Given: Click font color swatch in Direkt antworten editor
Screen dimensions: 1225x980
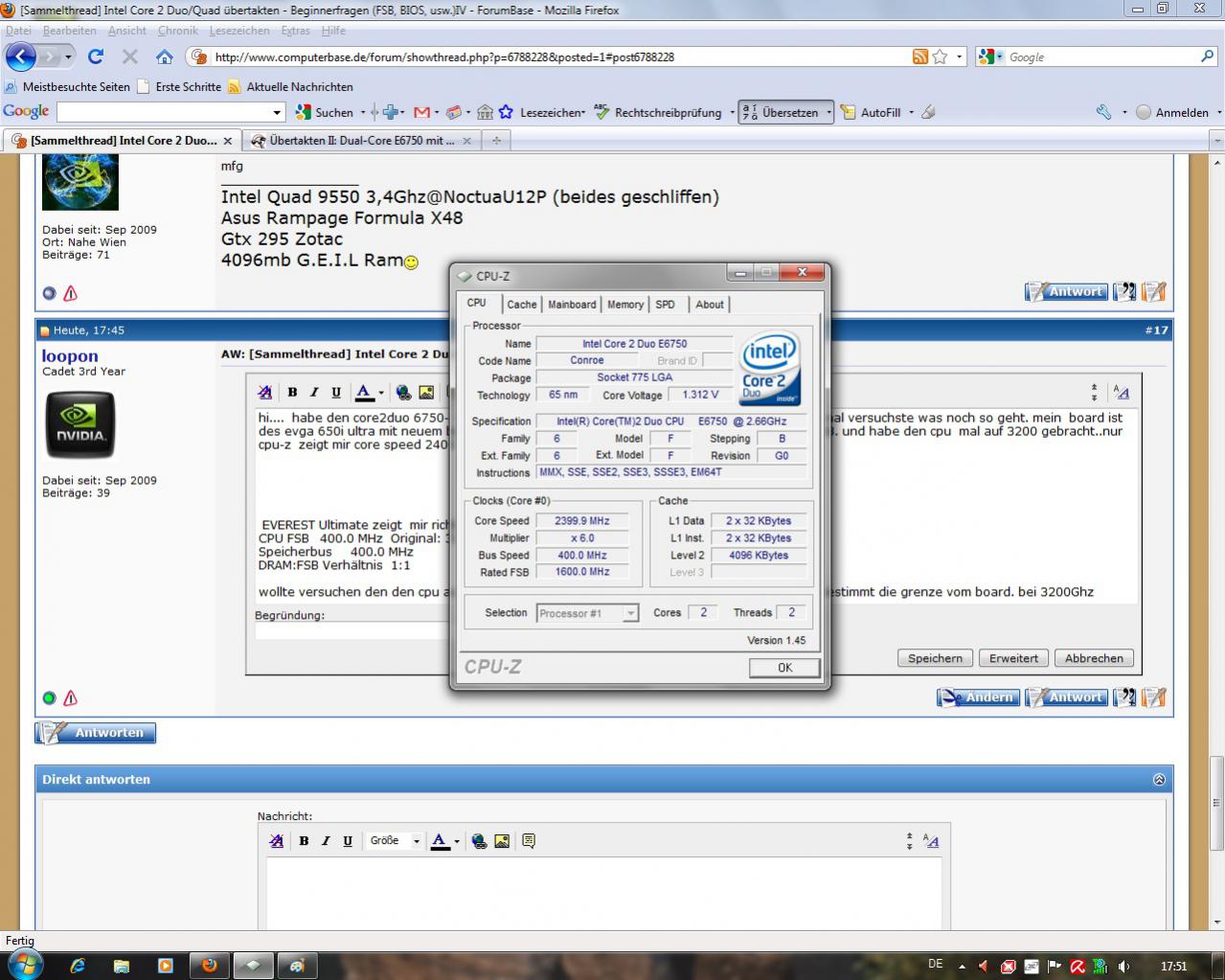Looking at the screenshot, I should click(x=440, y=840).
